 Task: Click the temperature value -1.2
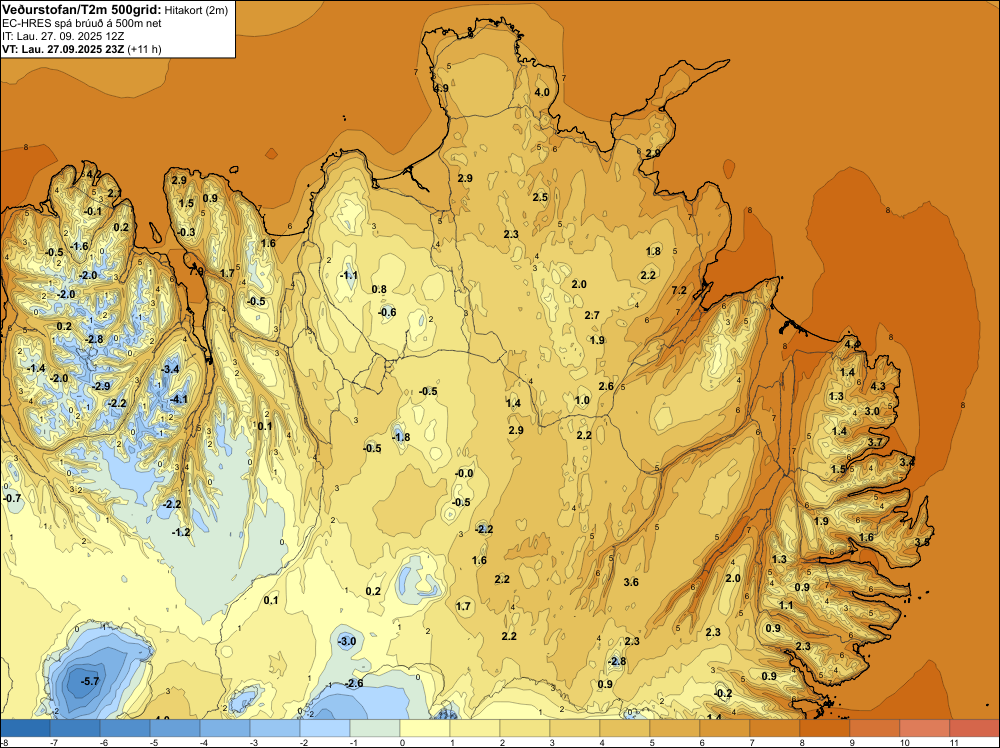click(181, 532)
